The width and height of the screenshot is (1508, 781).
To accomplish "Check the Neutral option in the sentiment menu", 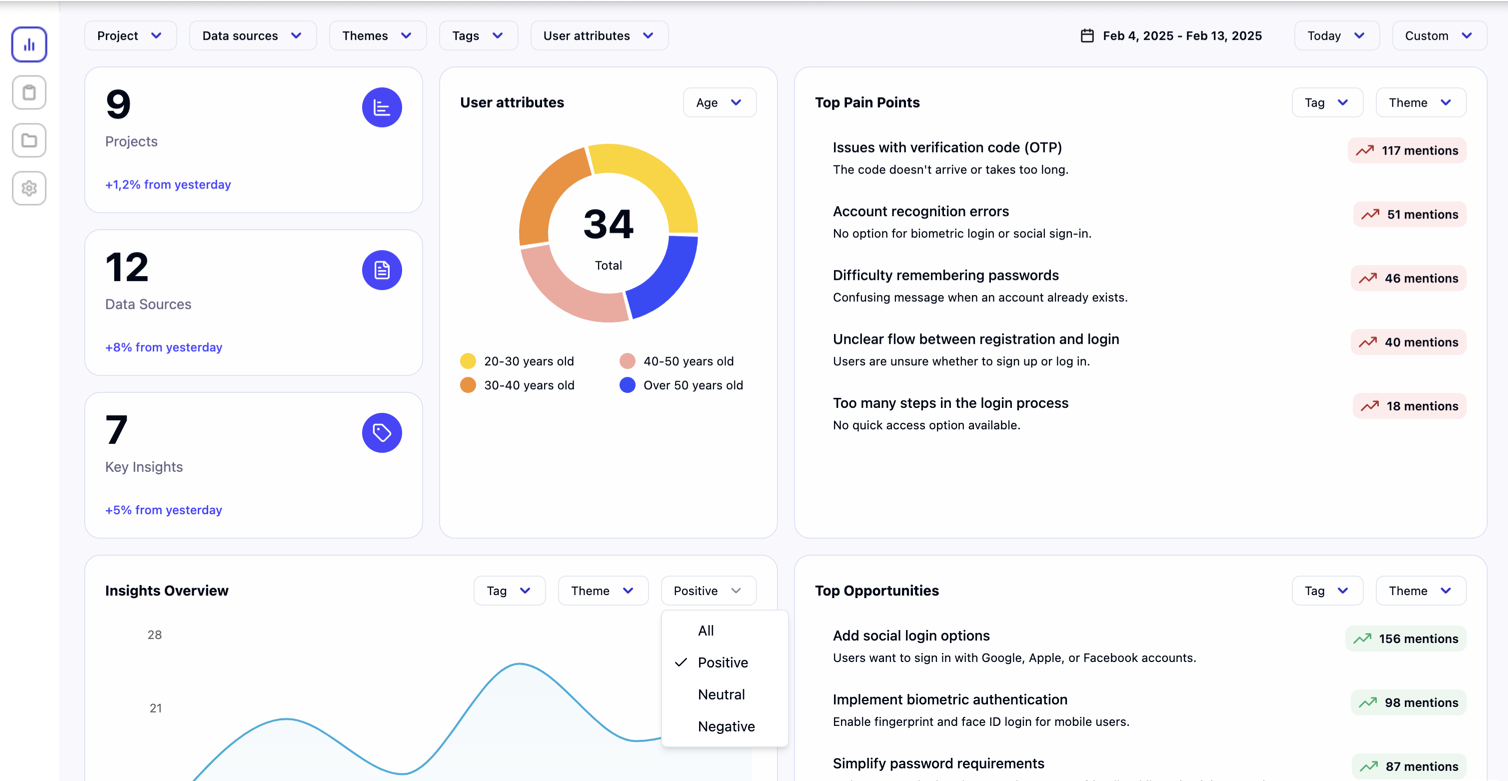I will [721, 694].
